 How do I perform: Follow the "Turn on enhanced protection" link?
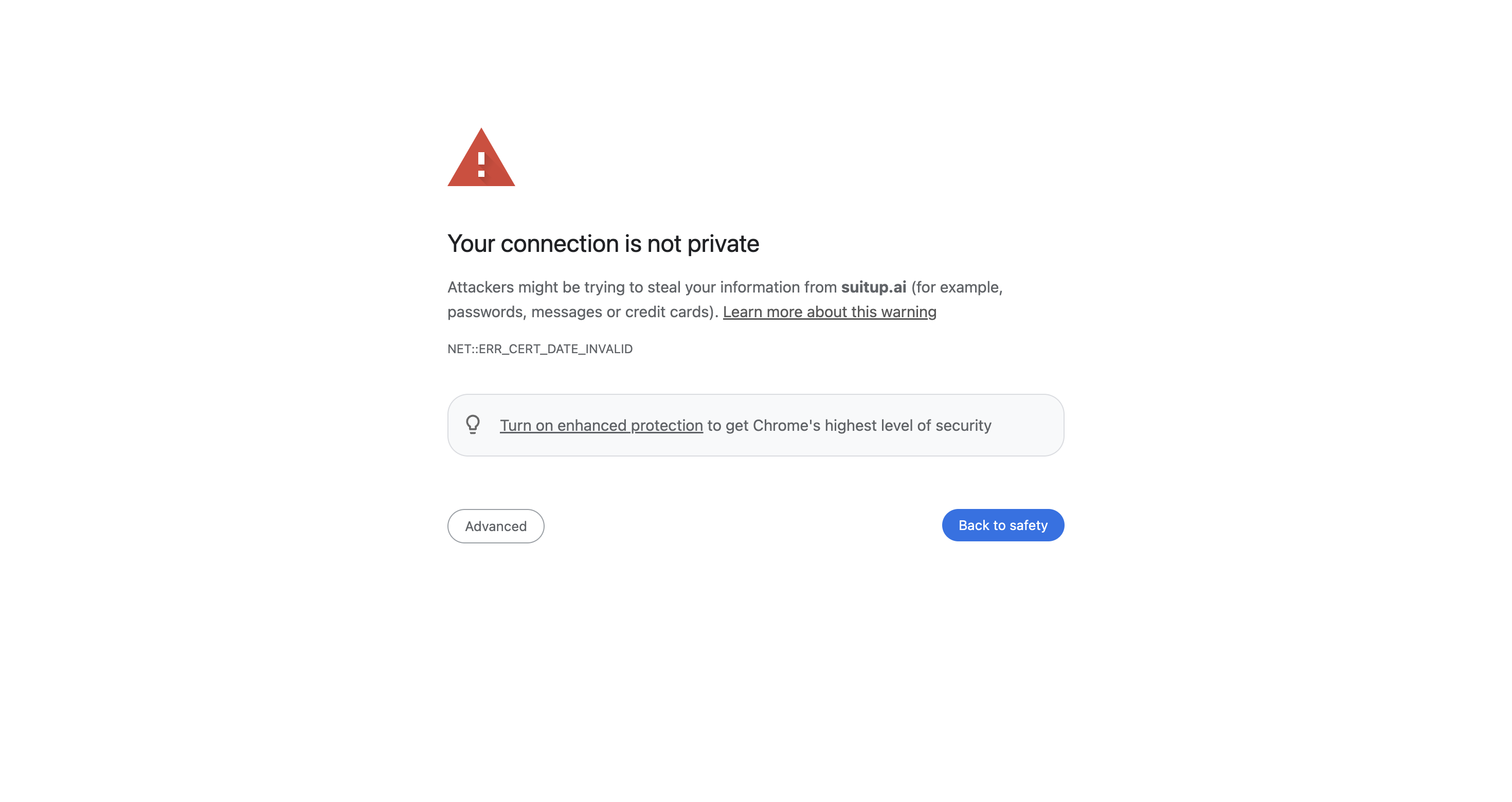(601, 425)
